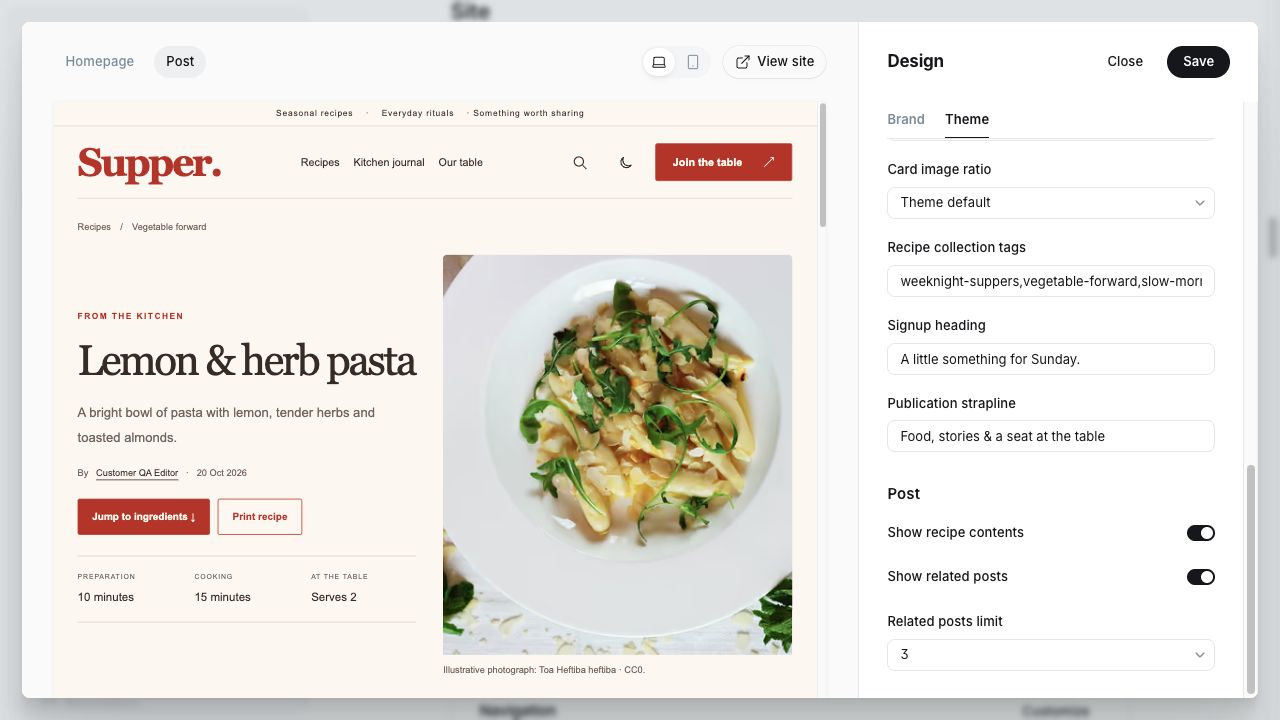Viewport: 1280px width, 720px height.
Task: Click 'Everyday rituals' banner text
Action: pos(417,113)
